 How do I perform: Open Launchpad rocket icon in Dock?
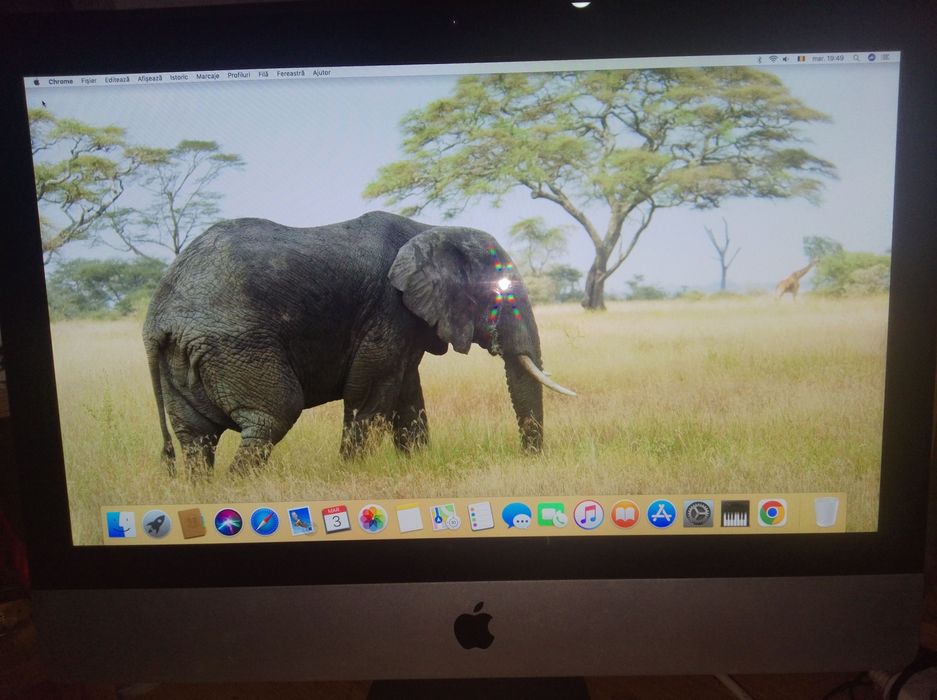(x=157, y=524)
